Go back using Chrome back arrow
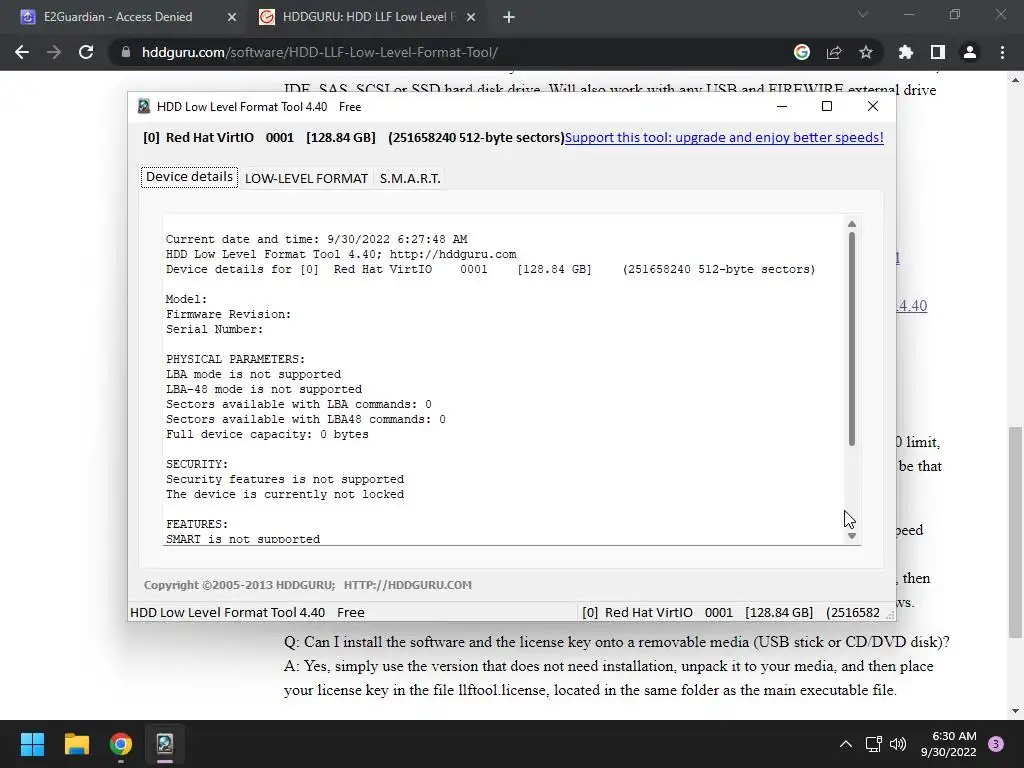Image resolution: width=1024 pixels, height=768 pixels. tap(22, 52)
